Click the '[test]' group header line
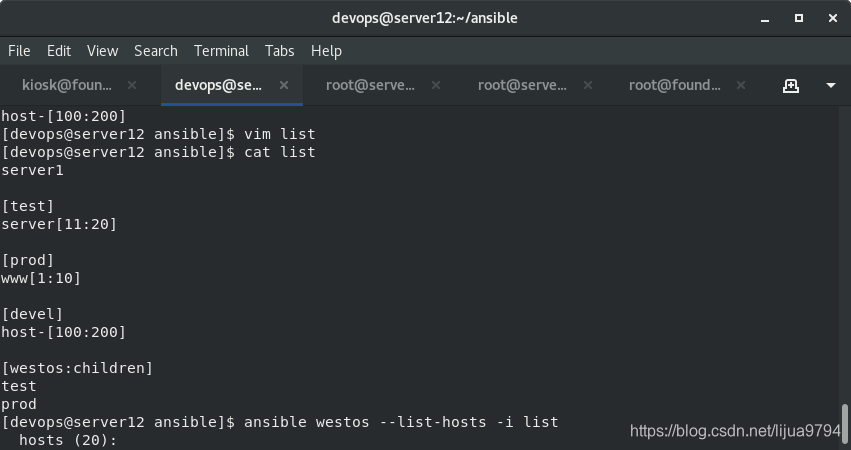The width and height of the screenshot is (851, 450). tap(28, 206)
